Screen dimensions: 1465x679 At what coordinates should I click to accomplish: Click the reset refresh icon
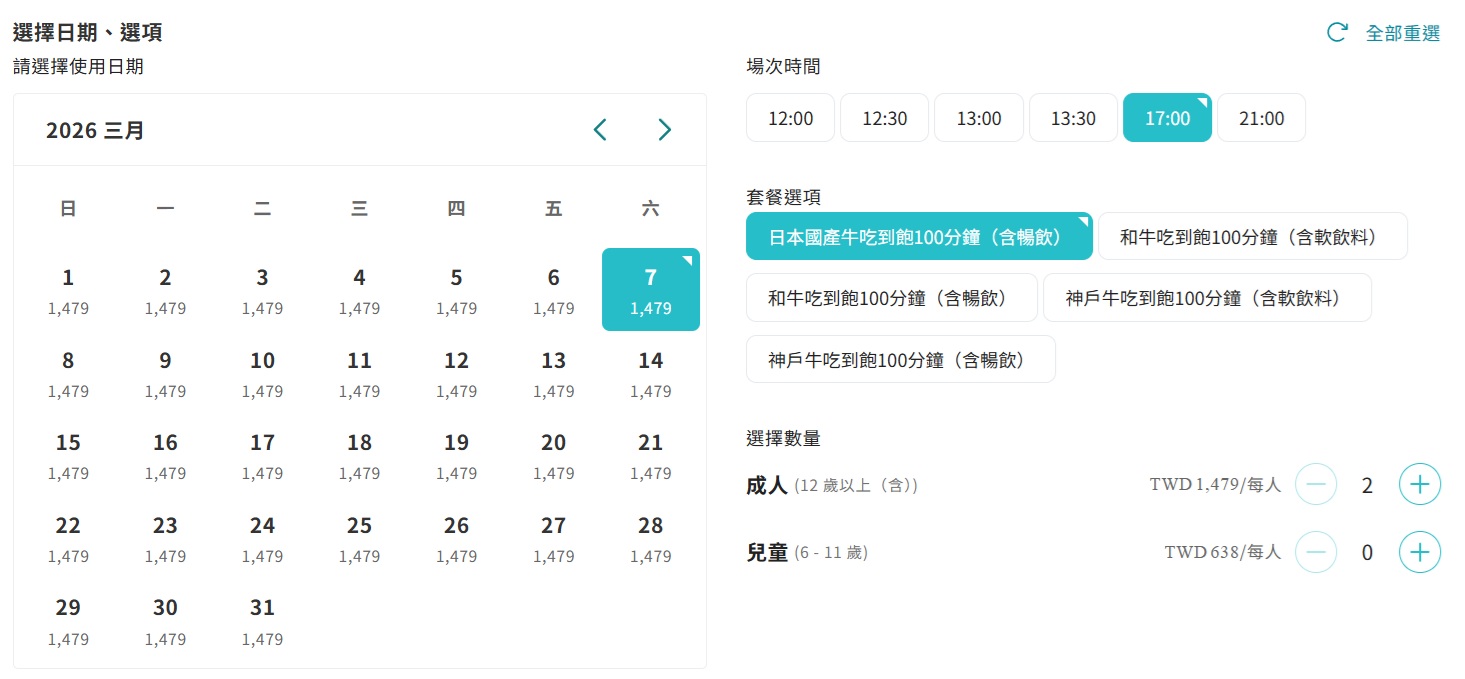tap(1336, 33)
